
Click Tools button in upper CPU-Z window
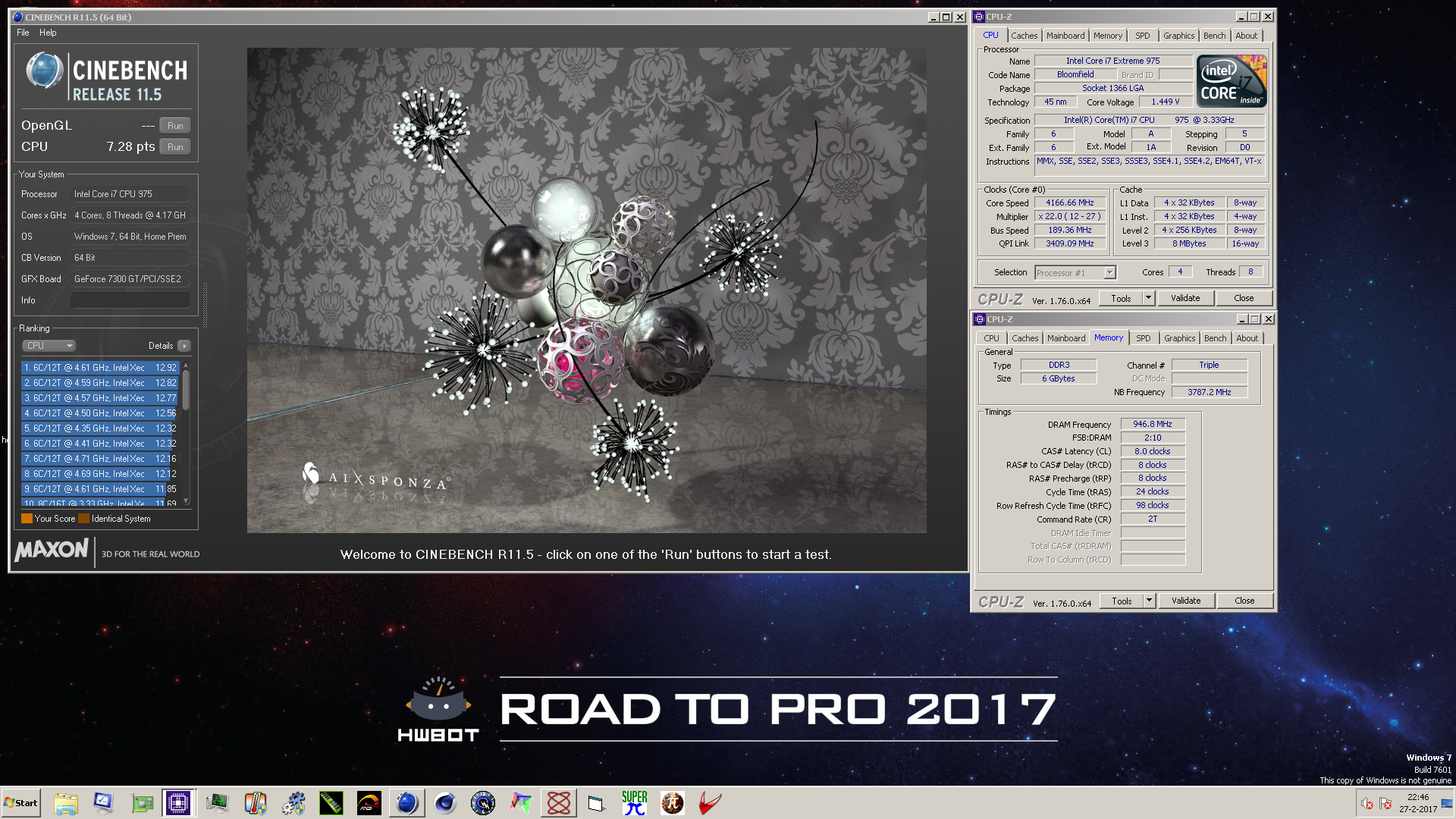1121,298
